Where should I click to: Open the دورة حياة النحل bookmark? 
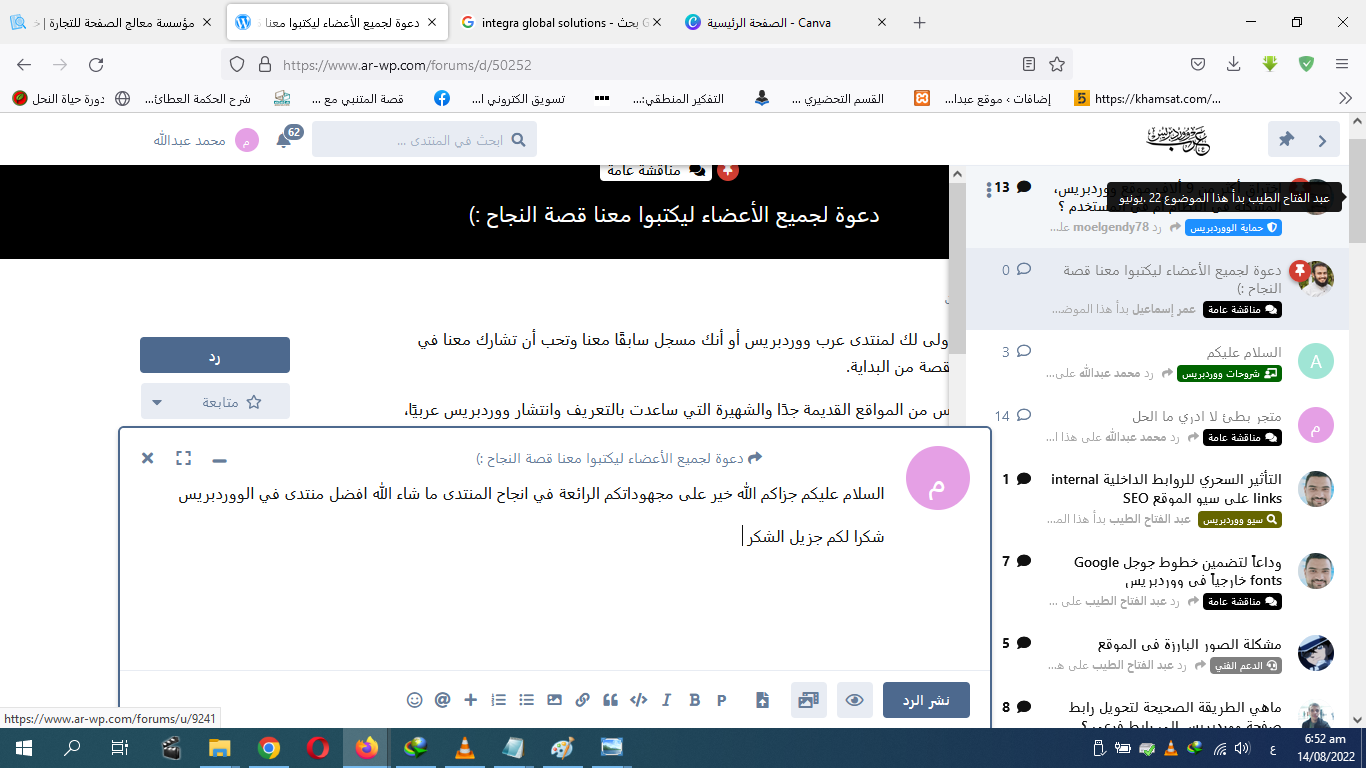pos(58,98)
